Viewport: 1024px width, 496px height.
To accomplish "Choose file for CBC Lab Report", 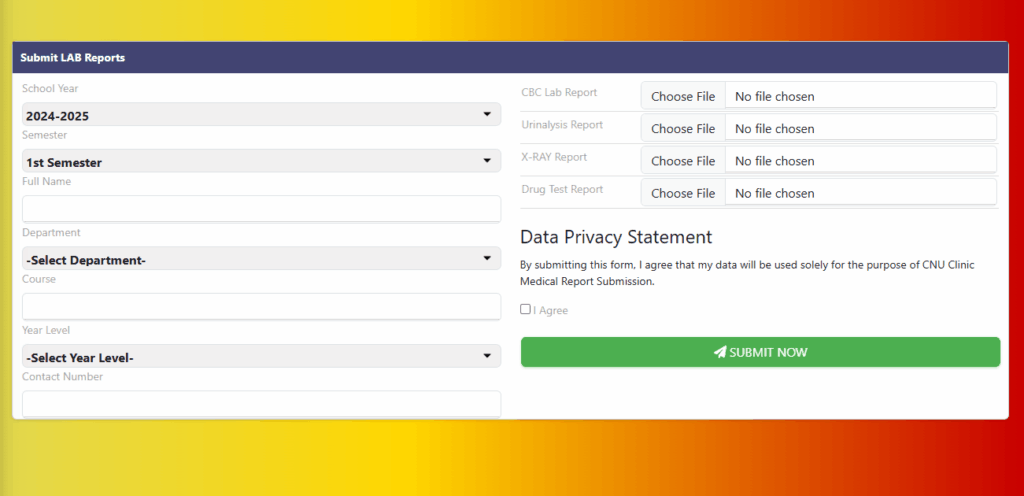I will click(683, 96).
